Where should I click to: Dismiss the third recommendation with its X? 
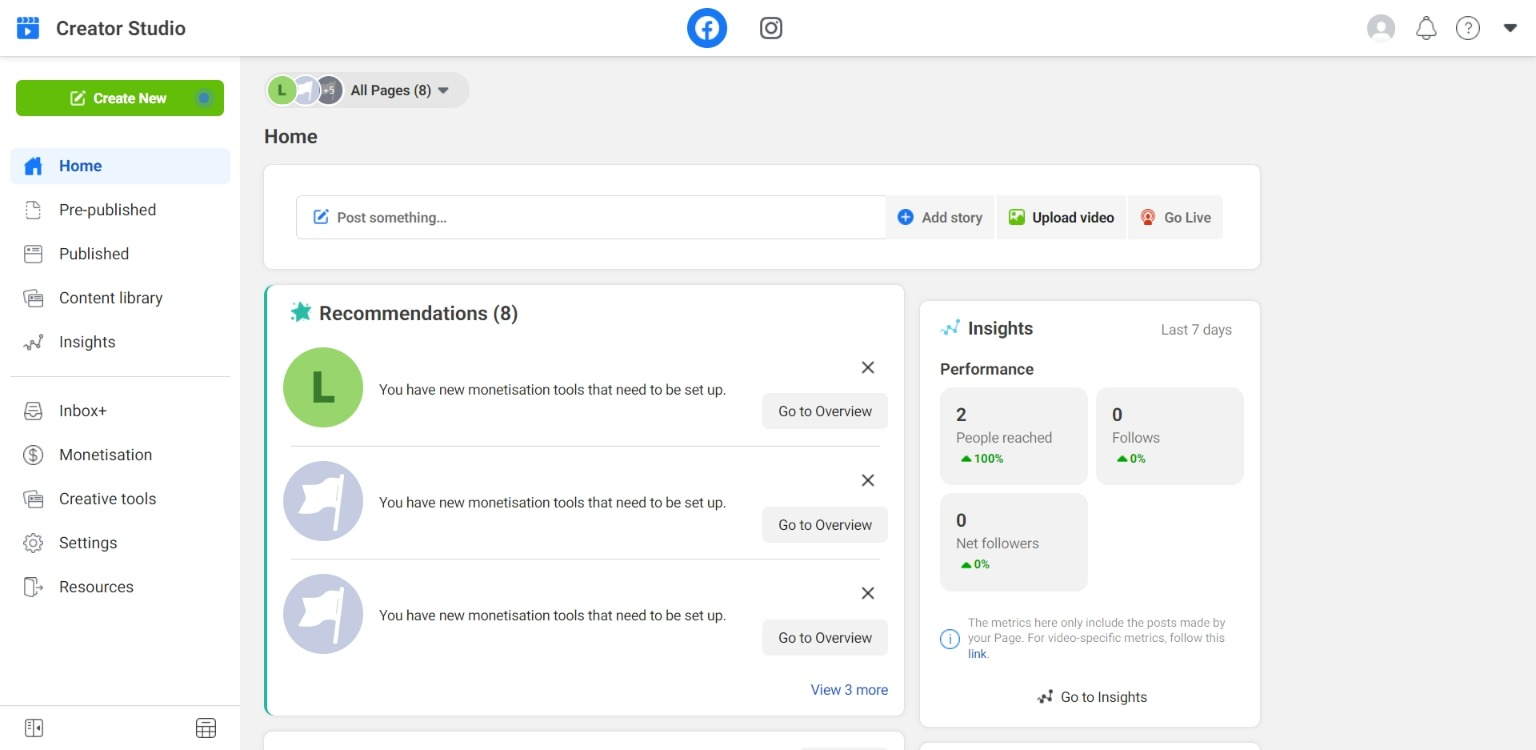coord(868,593)
